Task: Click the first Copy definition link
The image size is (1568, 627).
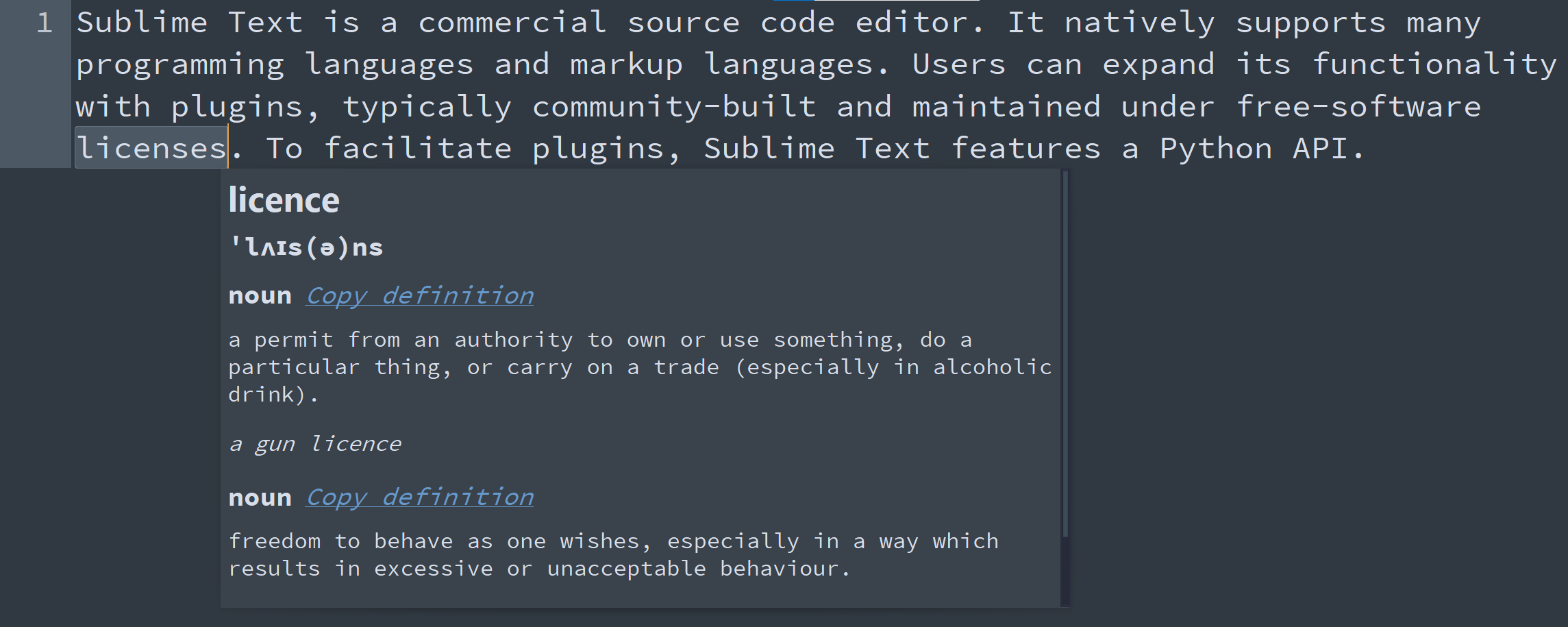Action: pos(419,295)
